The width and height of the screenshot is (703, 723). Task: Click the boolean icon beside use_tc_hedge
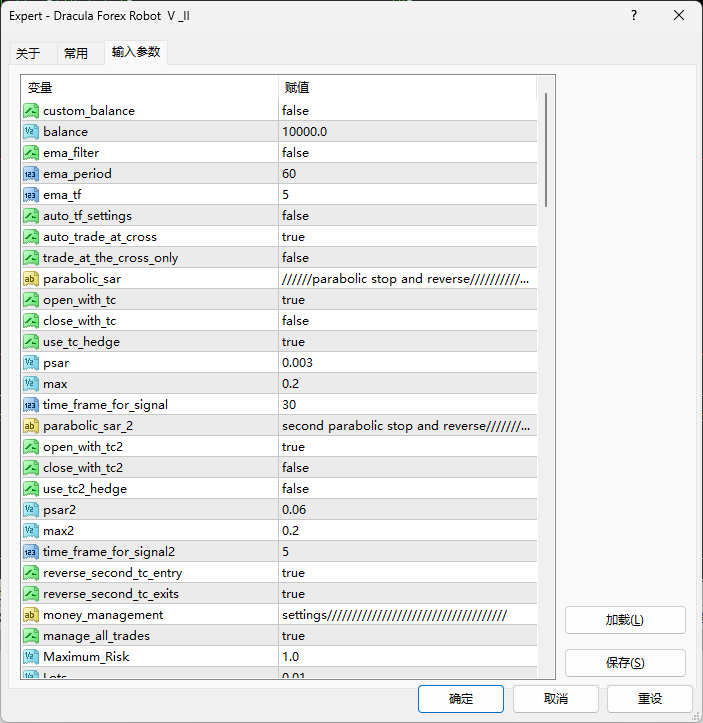tap(31, 342)
